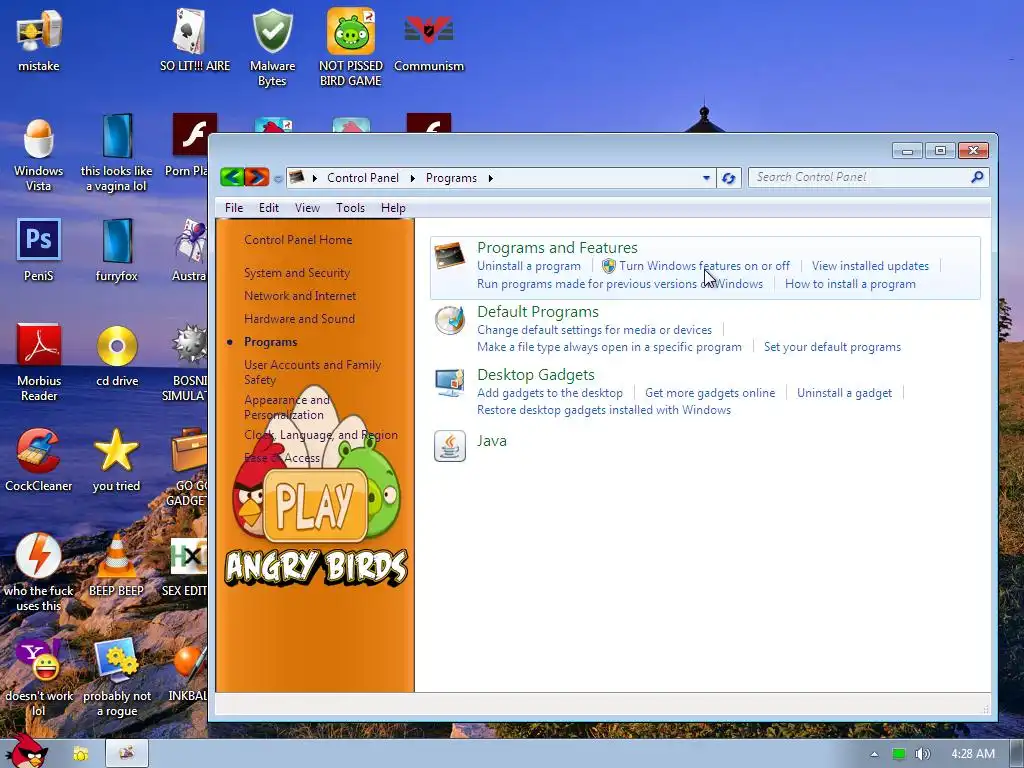The height and width of the screenshot is (768, 1024).
Task: Click Add gadgets to the desktop
Action: pyautogui.click(x=549, y=392)
